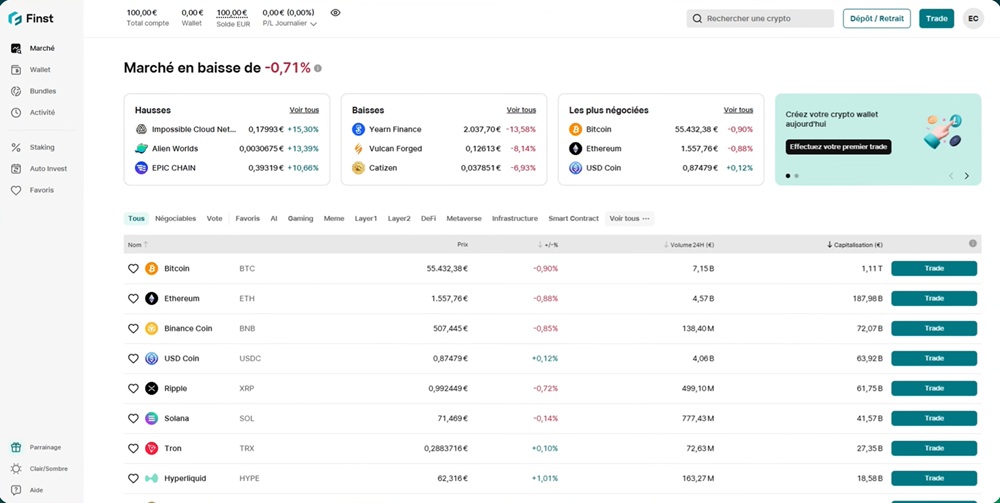
Task: Expand Voir tous categories menu
Action: click(629, 219)
